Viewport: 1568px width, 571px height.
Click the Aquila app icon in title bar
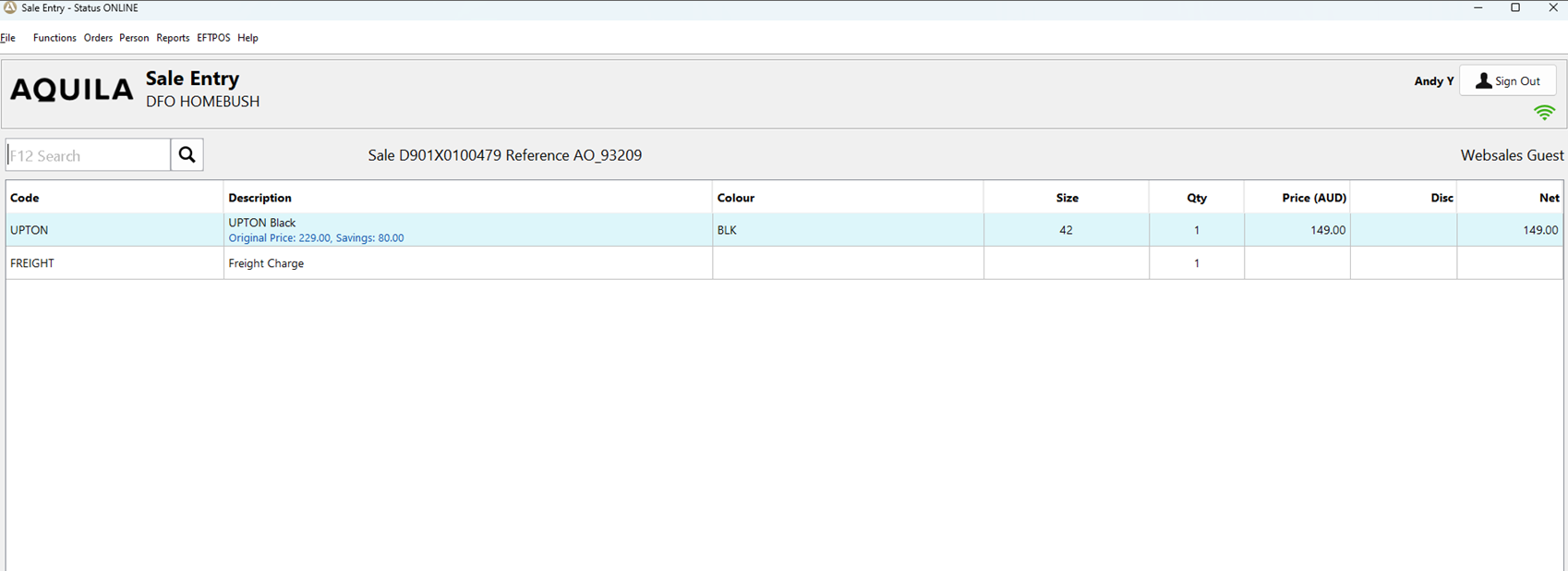click(10, 7)
